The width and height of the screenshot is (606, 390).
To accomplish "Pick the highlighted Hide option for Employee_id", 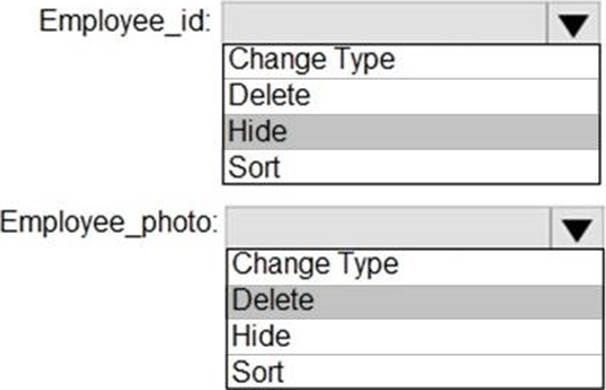I will pyautogui.click(x=412, y=132).
